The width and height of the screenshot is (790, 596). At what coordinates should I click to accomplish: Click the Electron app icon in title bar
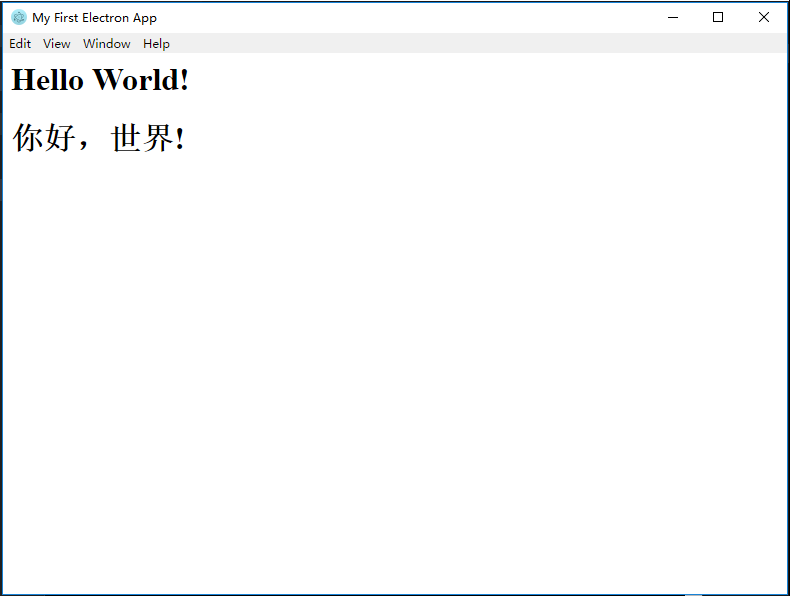(19, 18)
